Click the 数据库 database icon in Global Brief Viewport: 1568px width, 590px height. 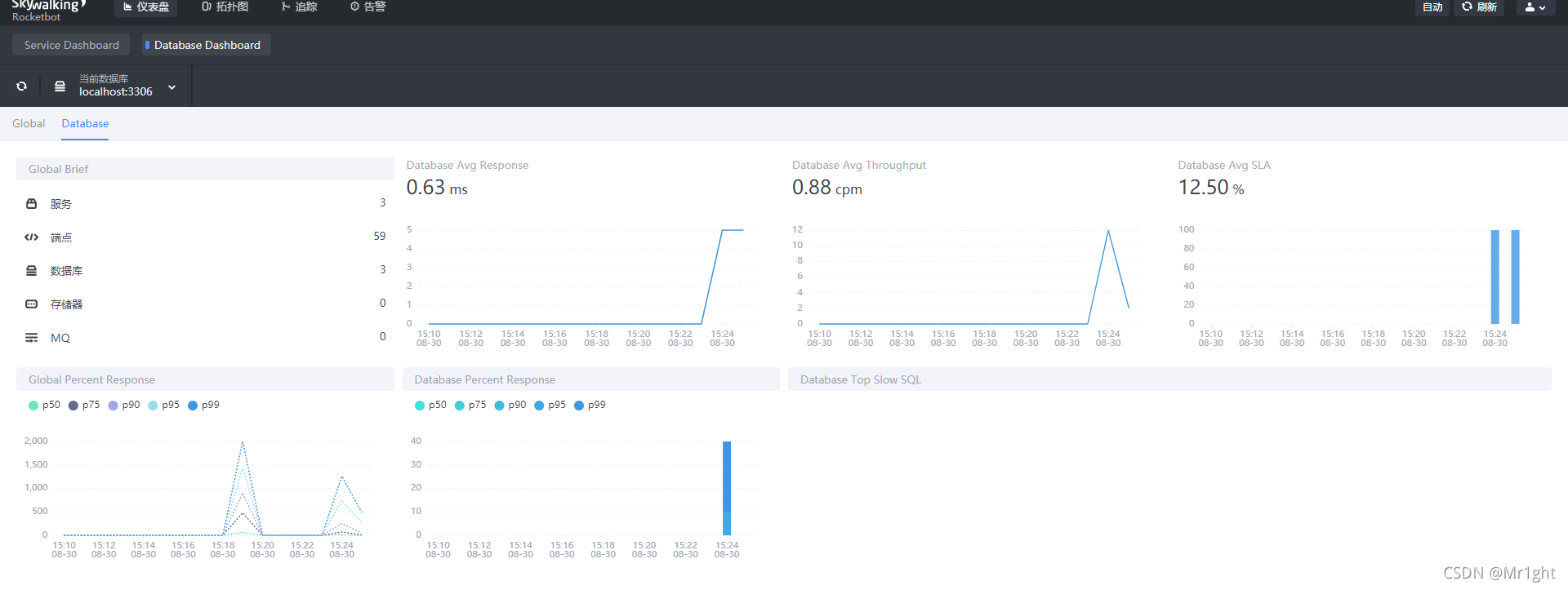tap(31, 270)
